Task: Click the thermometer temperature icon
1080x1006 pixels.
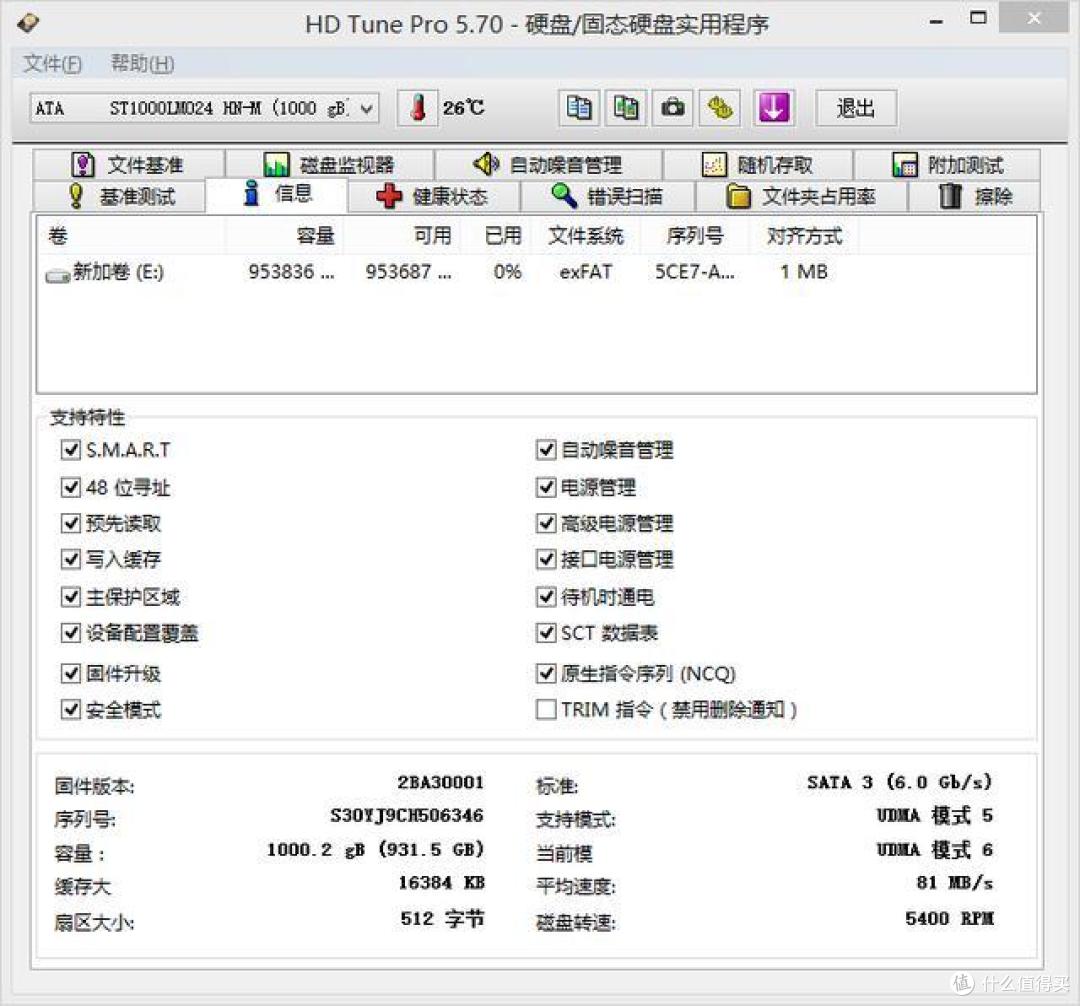Action: (417, 108)
